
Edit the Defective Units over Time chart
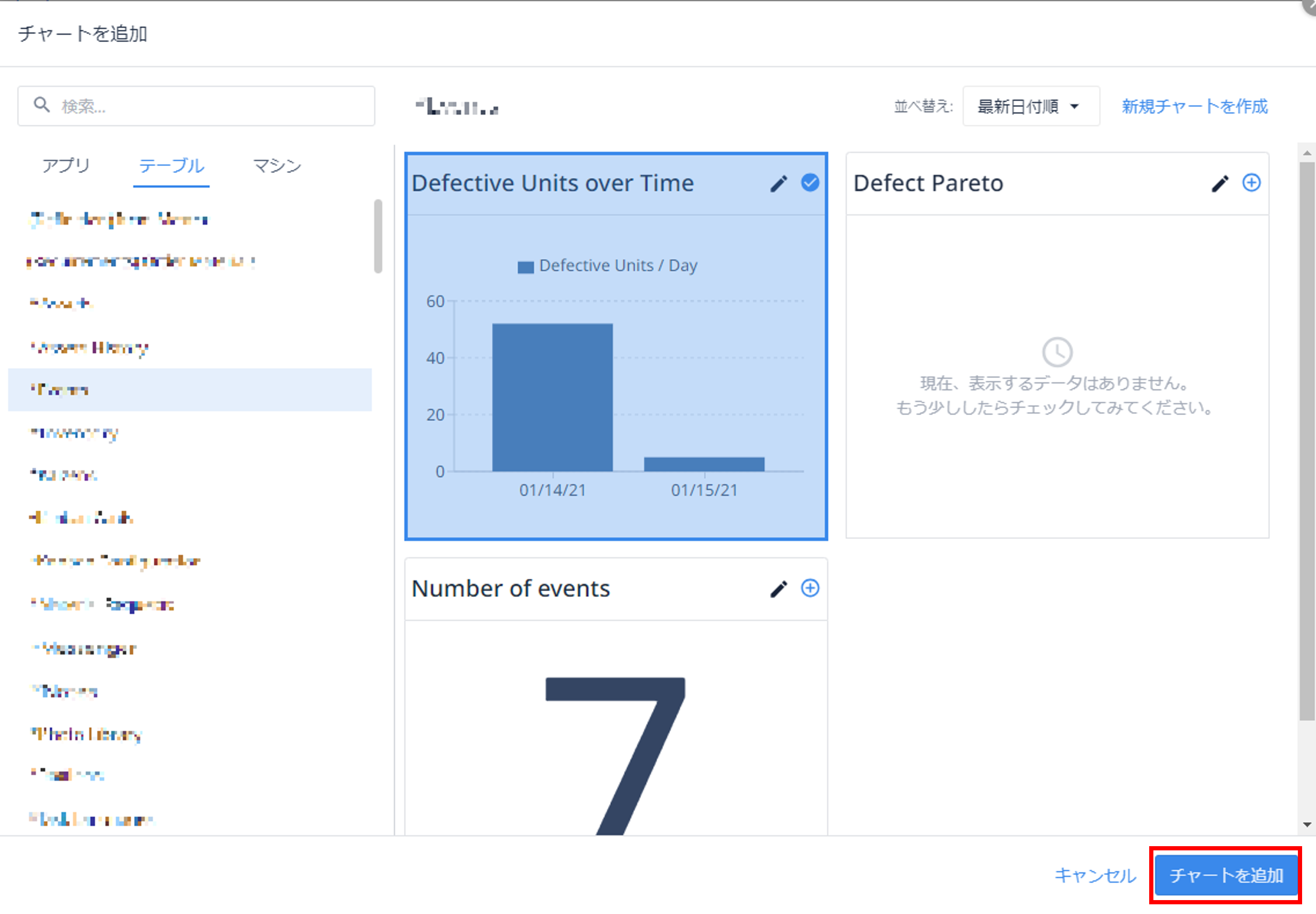[778, 183]
